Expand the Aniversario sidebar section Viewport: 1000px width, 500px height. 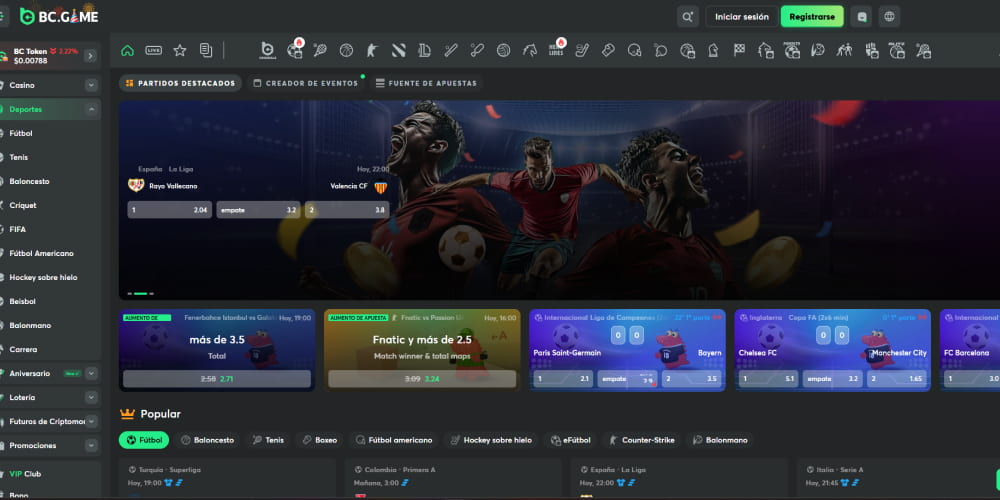pos(91,373)
